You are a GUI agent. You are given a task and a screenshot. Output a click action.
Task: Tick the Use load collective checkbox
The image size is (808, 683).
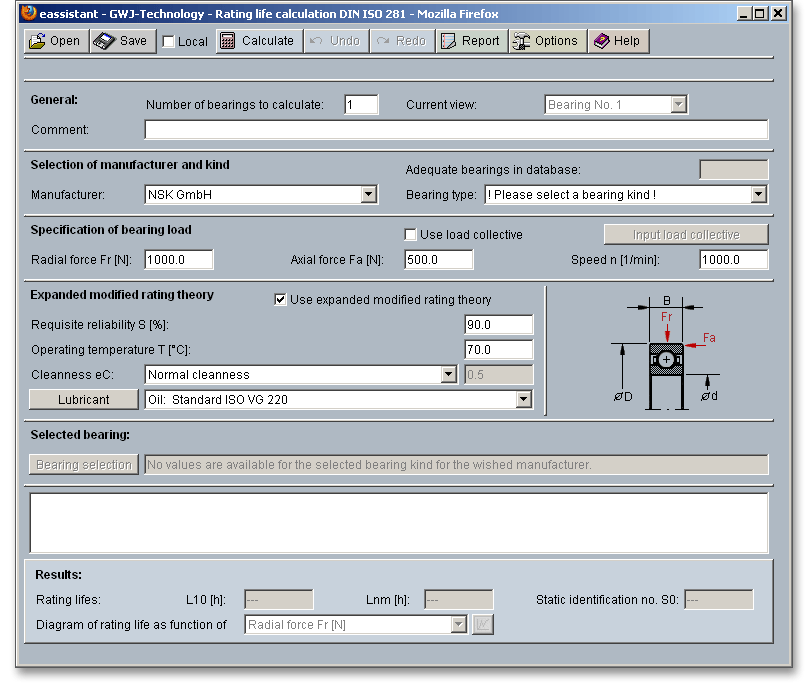[x=410, y=235]
